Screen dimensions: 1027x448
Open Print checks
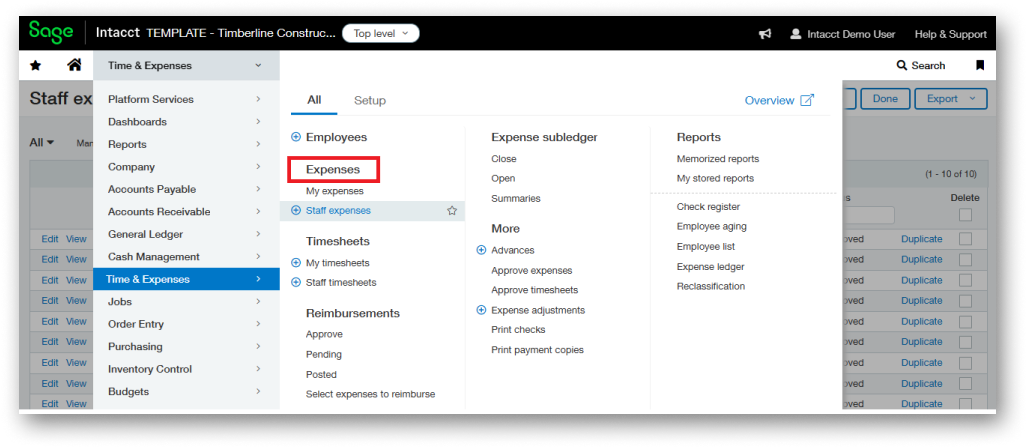coord(518,329)
